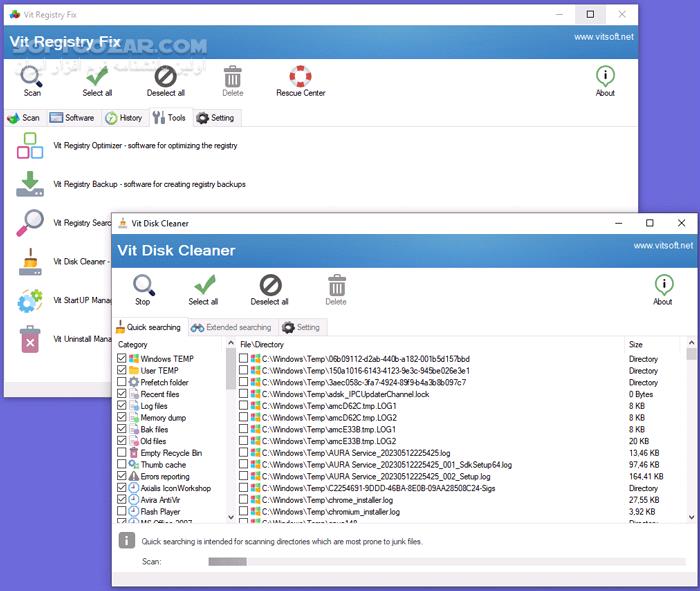Select the amcD62C.tmp.LOG1 file entry
700x591 pixels.
point(329,406)
